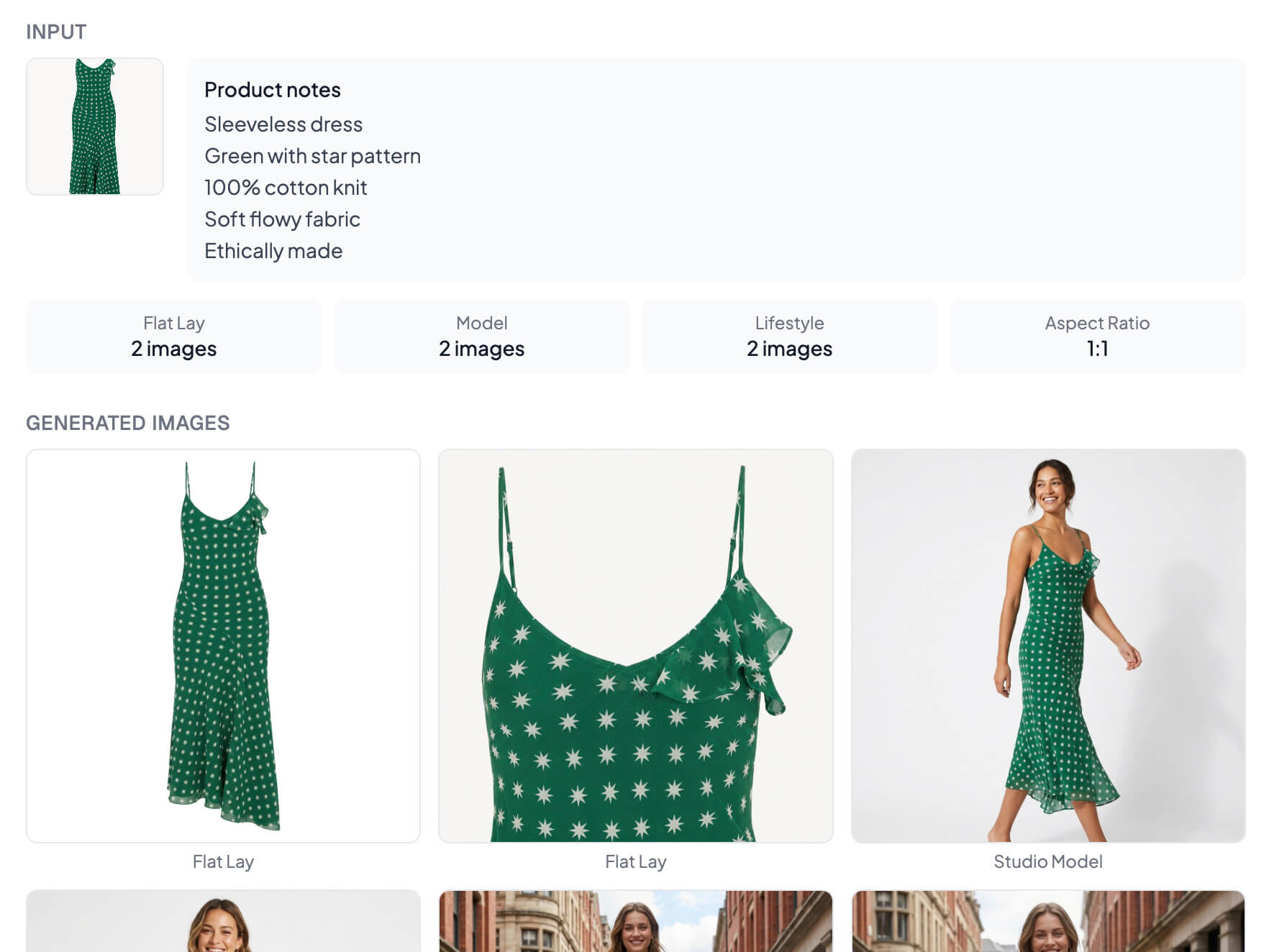Image resolution: width=1269 pixels, height=952 pixels.
Task: Open the full-length flat lay dress image
Action: 223,646
